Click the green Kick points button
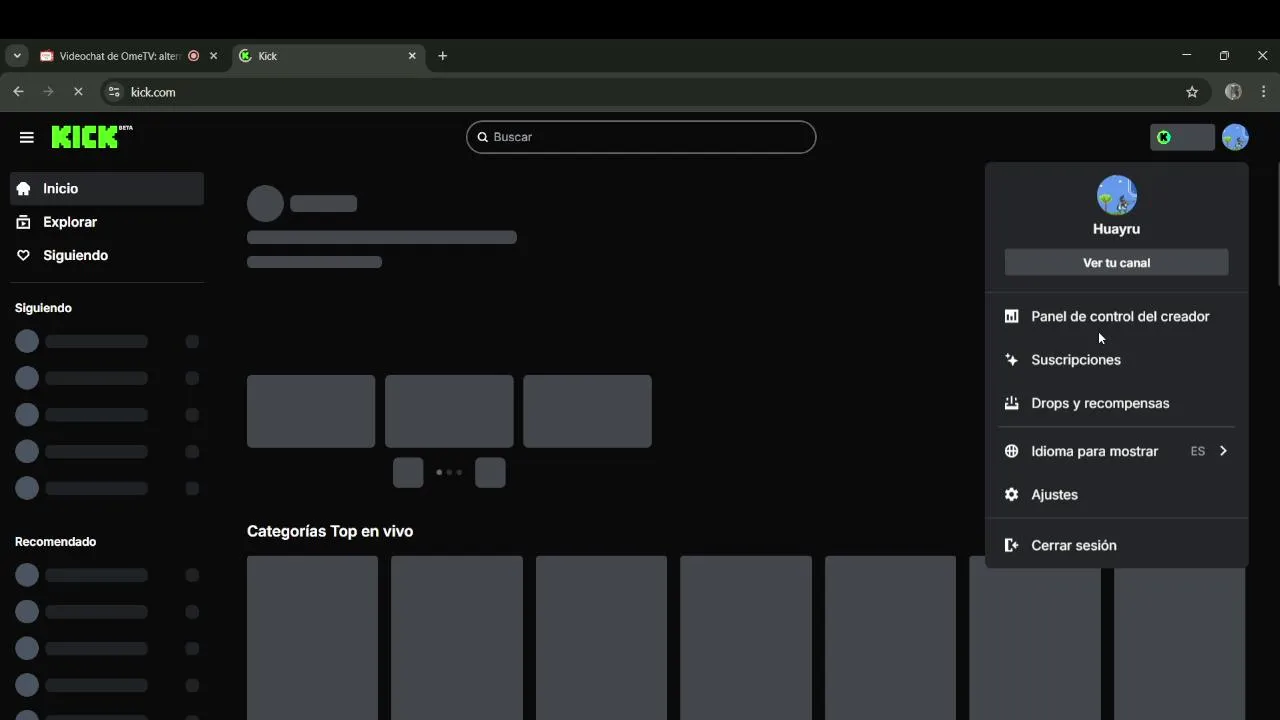 point(1182,137)
